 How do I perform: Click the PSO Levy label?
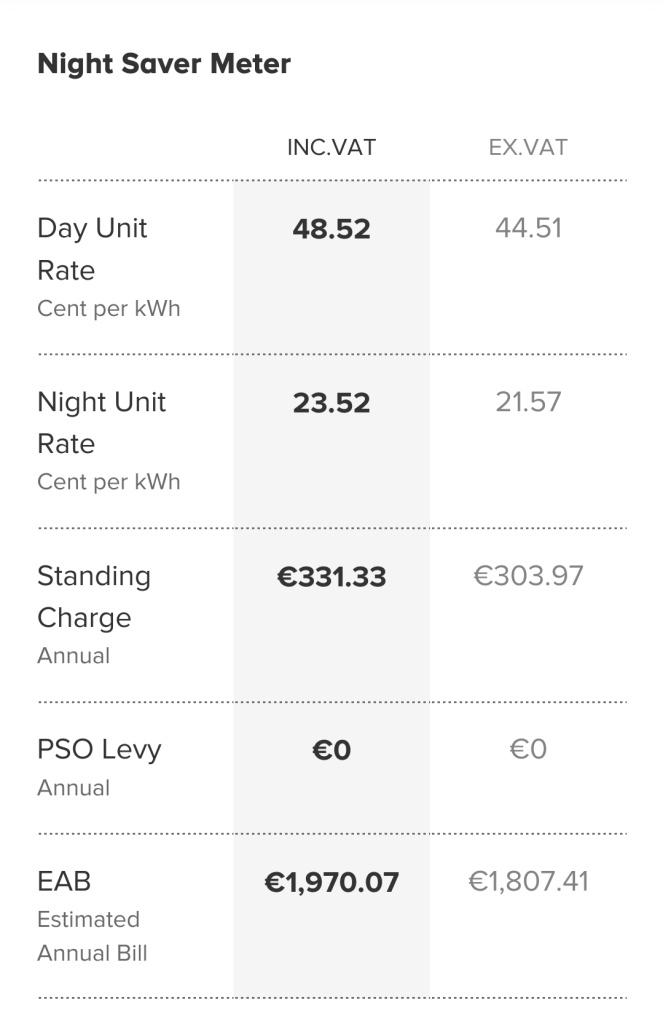[99, 750]
